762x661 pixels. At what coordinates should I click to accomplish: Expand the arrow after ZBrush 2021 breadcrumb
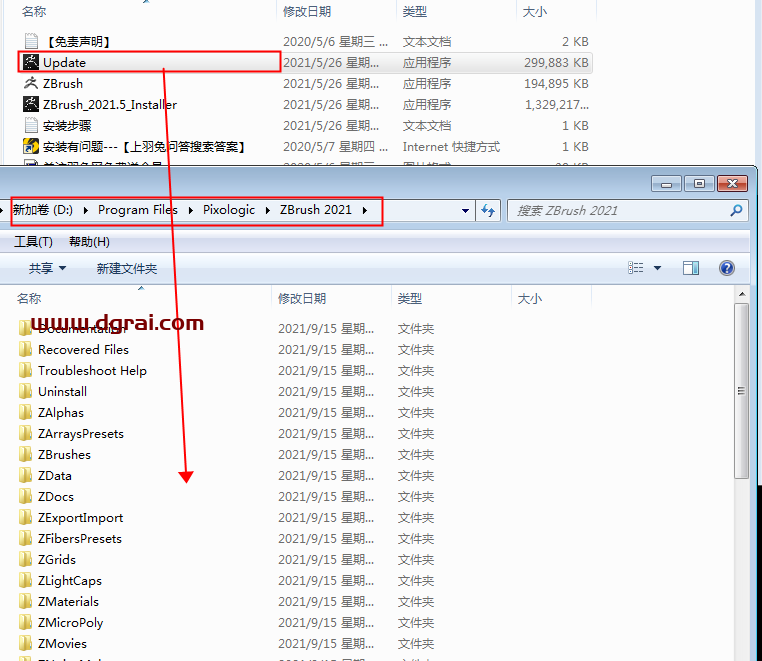(x=365, y=210)
